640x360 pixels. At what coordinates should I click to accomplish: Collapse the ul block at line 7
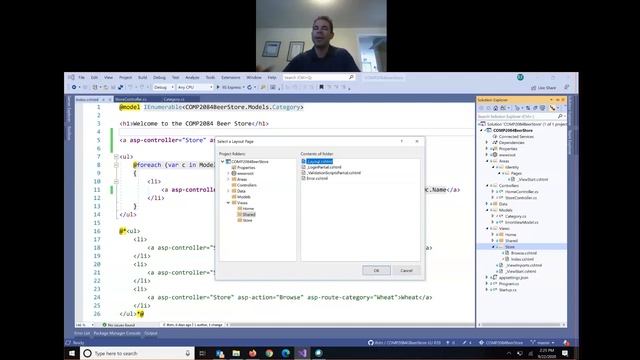click(x=116, y=157)
